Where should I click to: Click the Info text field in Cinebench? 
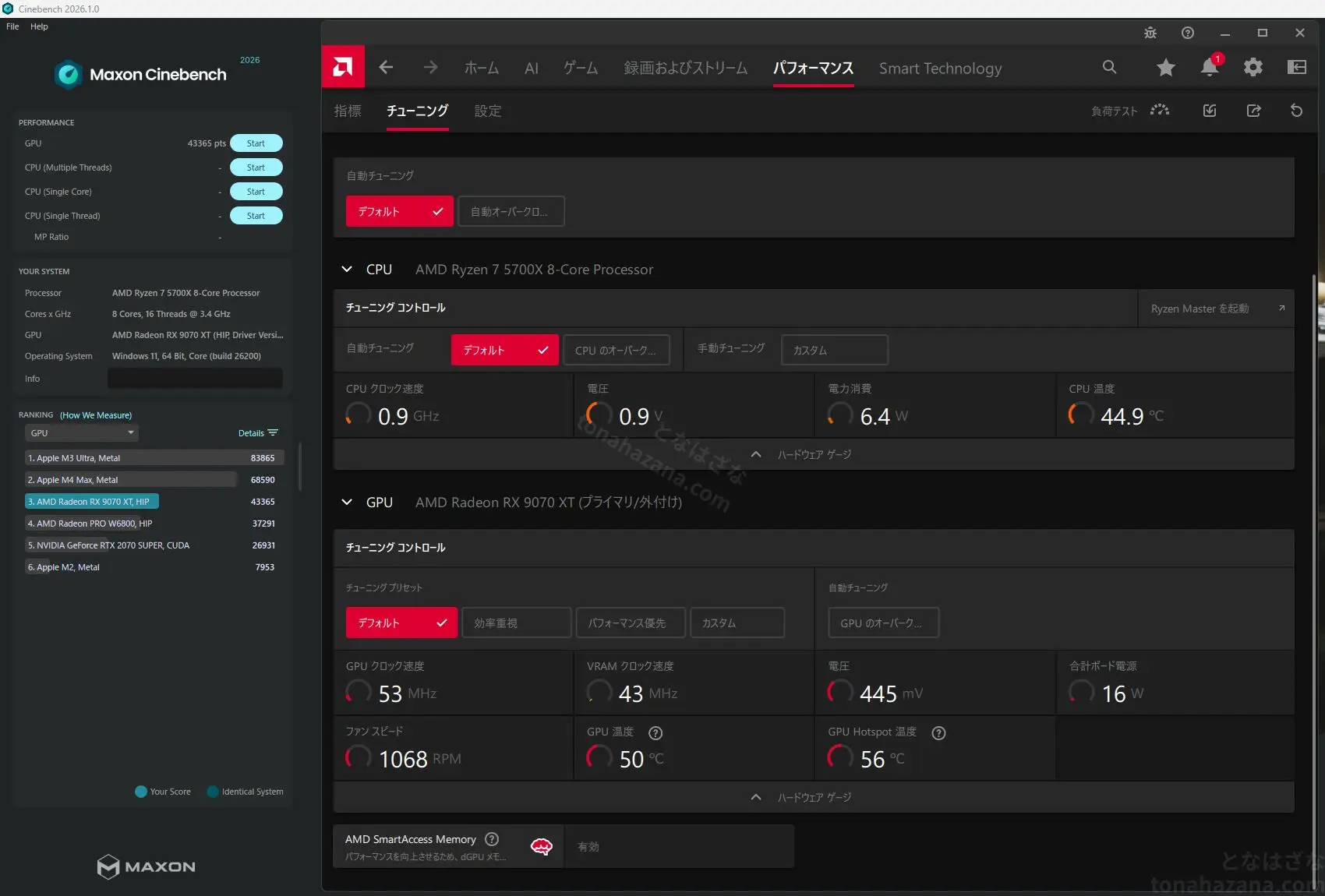195,379
